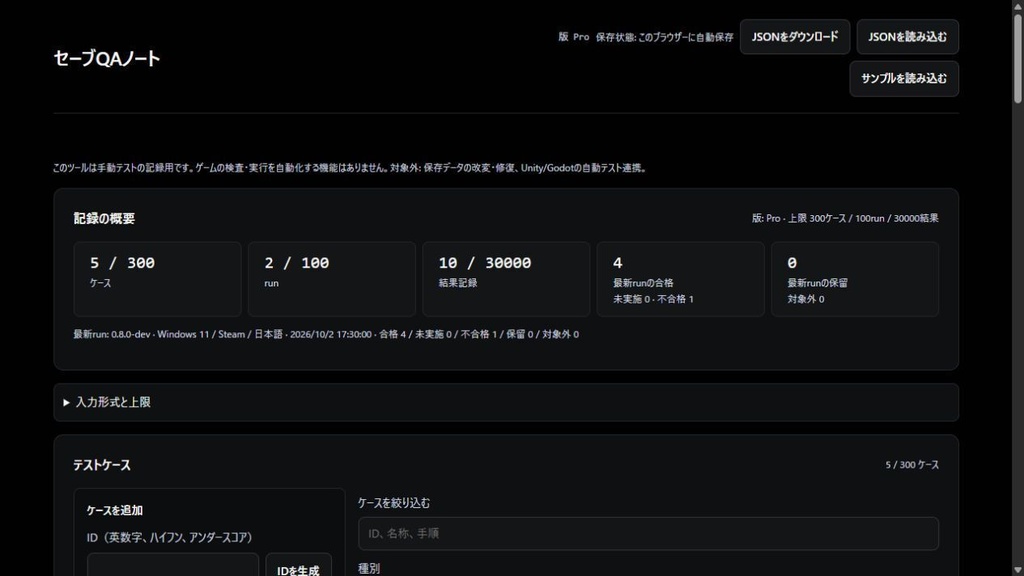Click the 種別 label
The image size is (1024, 576).
[x=369, y=569]
